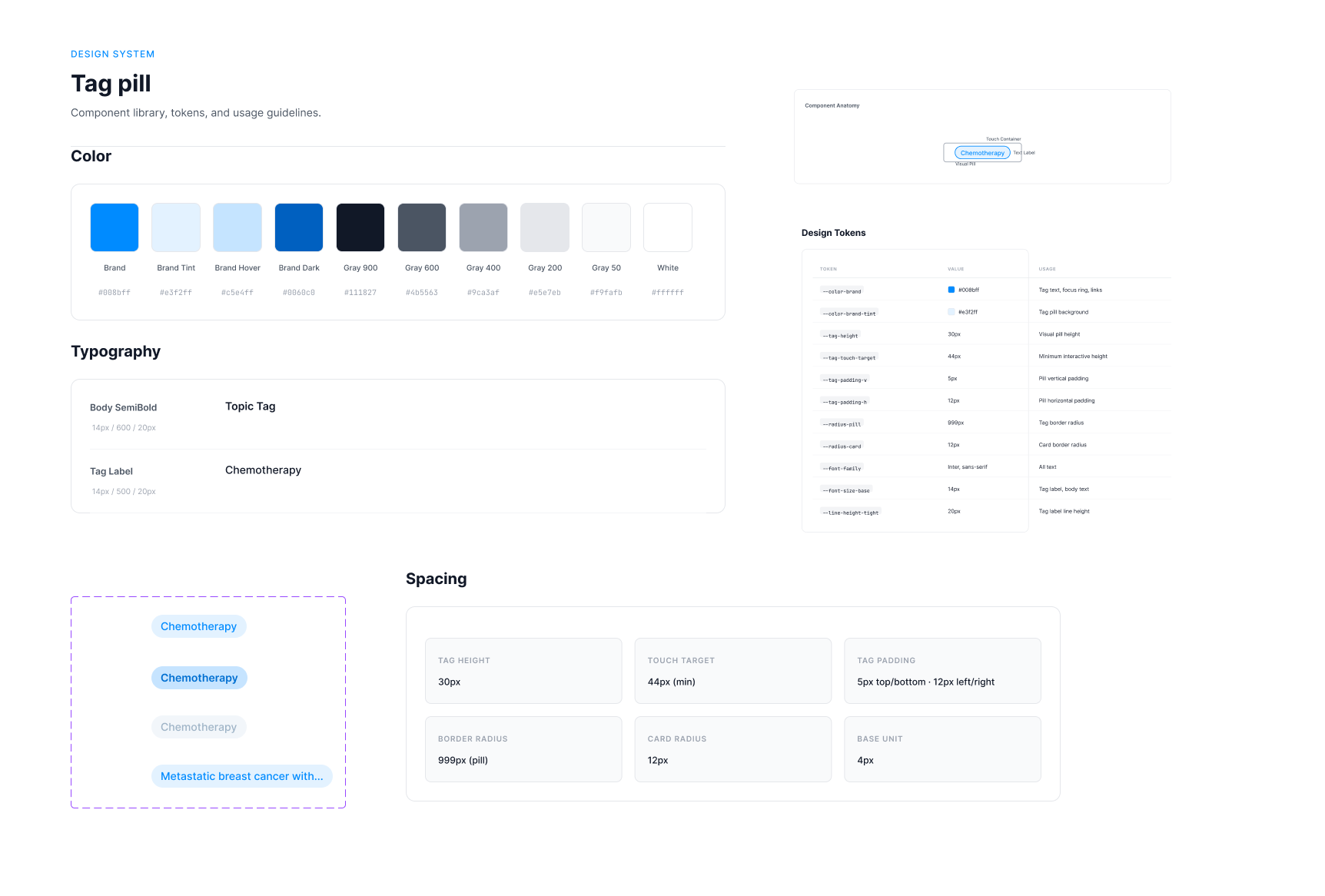Click the White color swatch
The height and width of the screenshot is (896, 1325).
pyautogui.click(x=668, y=227)
